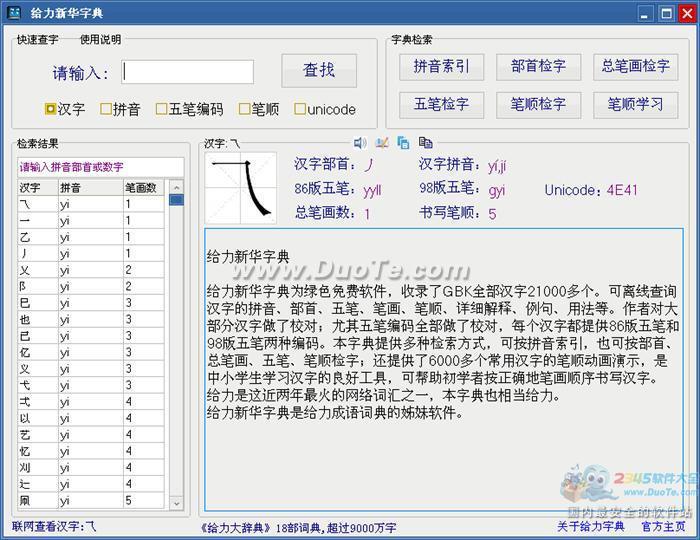Open the 使用说明 tab

[x=100, y=40]
